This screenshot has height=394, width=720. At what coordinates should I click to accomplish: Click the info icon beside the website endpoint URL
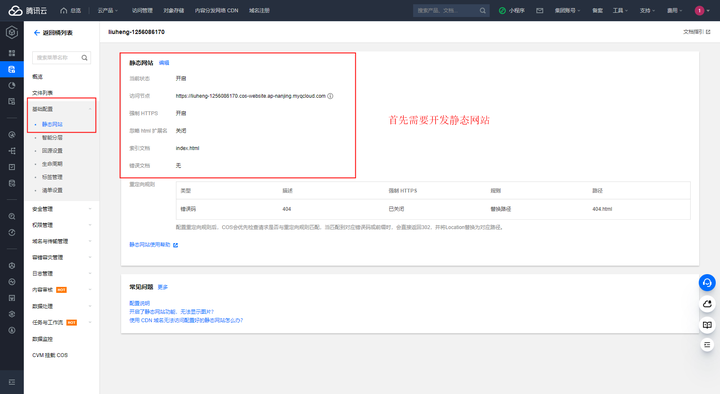pos(330,96)
